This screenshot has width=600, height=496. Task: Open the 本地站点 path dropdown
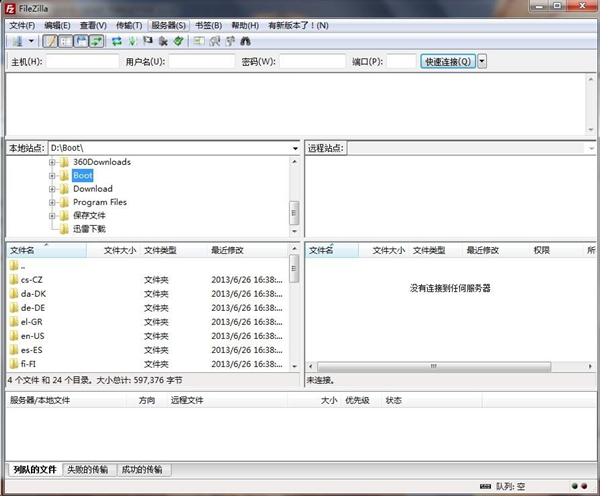[x=295, y=148]
